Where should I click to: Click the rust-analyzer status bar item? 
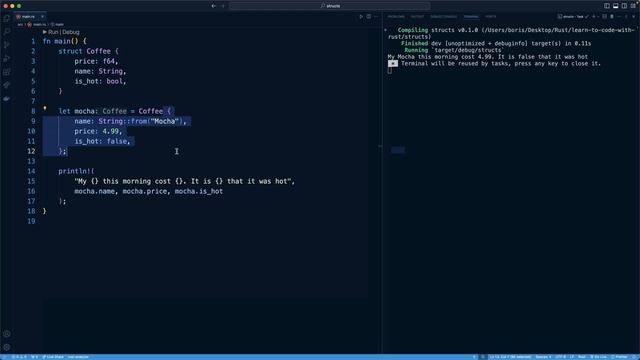pos(78,357)
